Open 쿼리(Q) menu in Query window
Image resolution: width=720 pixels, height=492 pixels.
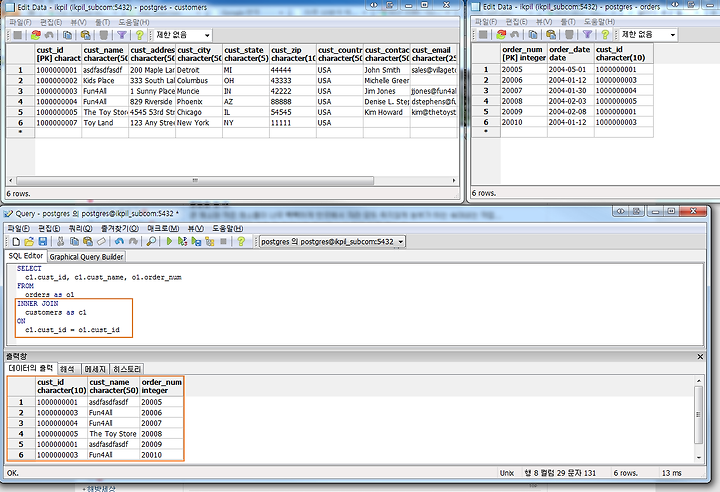80,228
